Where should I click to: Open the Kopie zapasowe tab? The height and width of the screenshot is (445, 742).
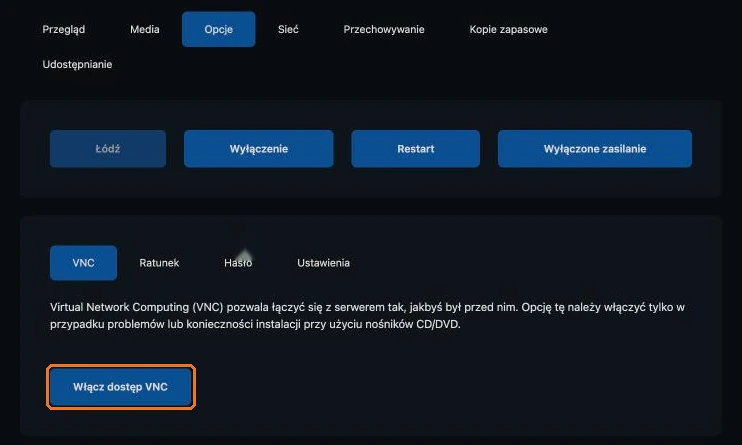(x=508, y=29)
